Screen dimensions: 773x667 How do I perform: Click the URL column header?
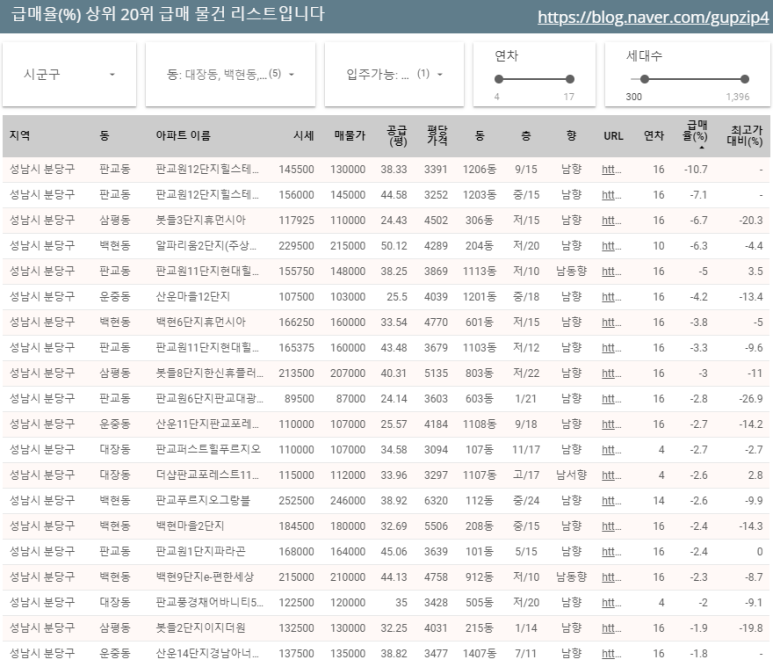pyautogui.click(x=613, y=136)
